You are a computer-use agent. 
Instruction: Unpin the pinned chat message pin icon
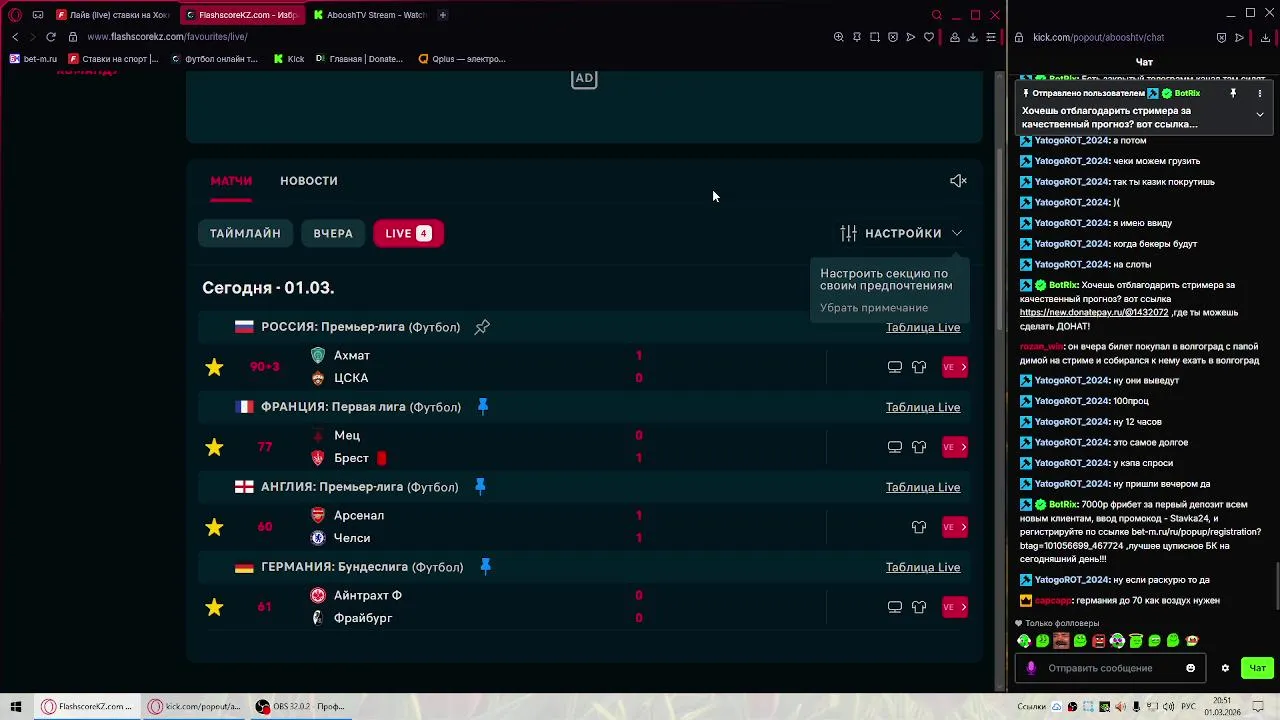pyautogui.click(x=1233, y=93)
